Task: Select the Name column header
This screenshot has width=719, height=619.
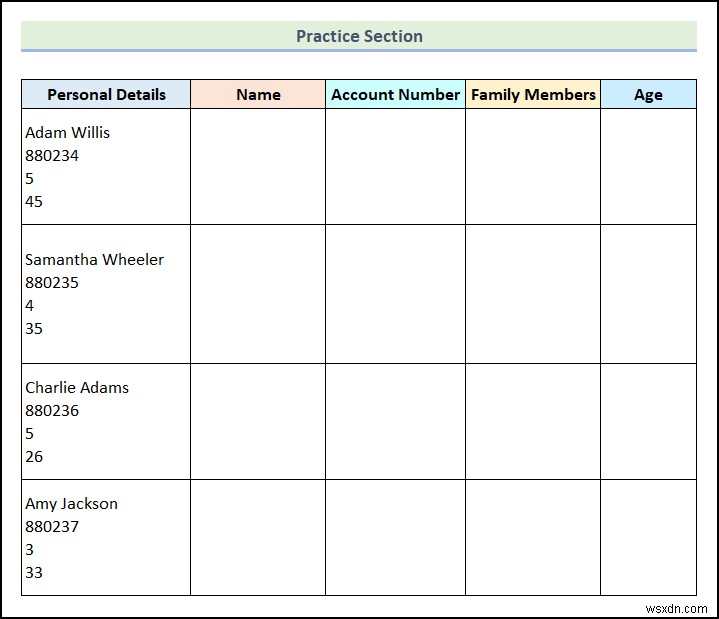Action: click(258, 94)
